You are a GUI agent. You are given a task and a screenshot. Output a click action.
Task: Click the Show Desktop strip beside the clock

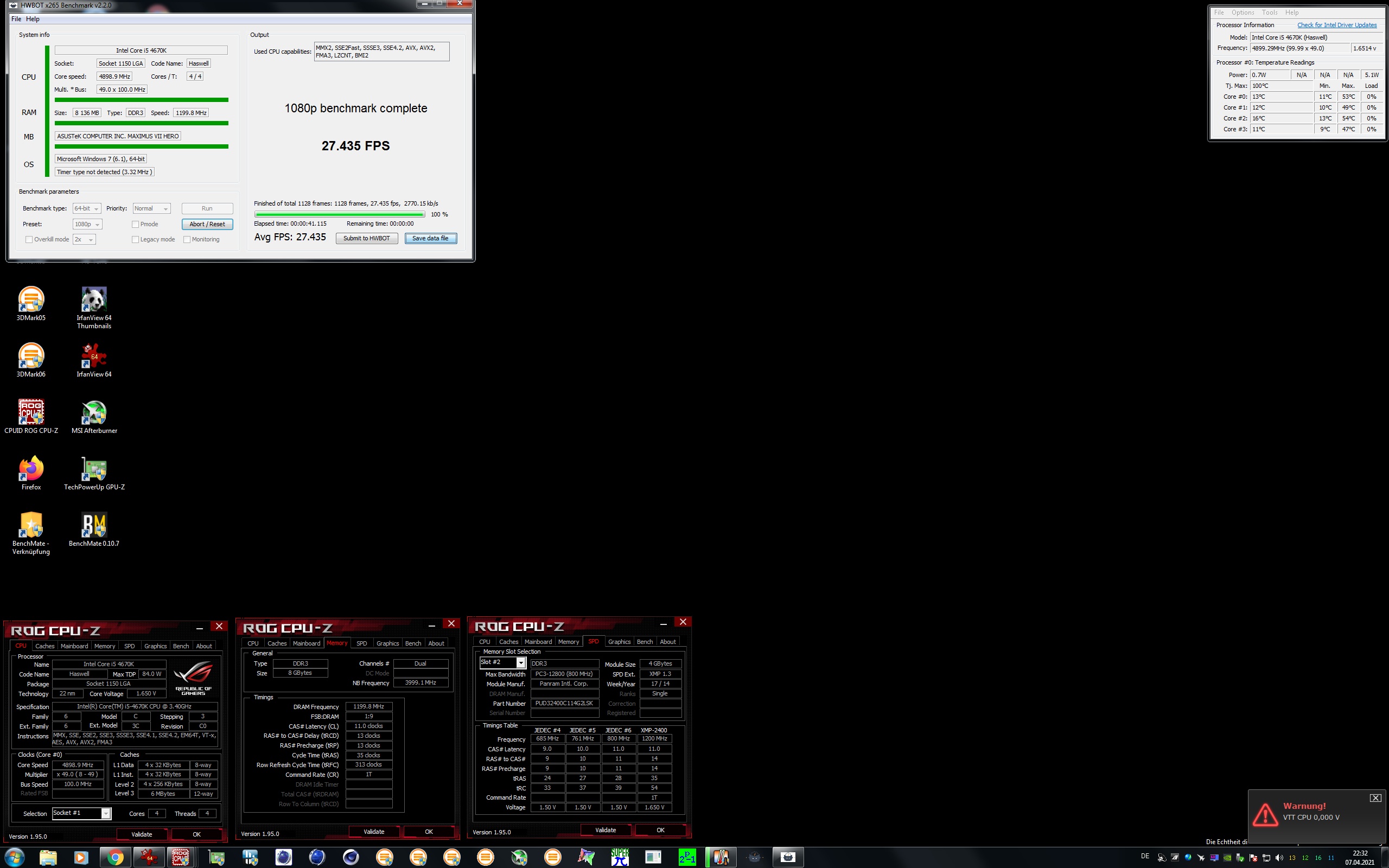tap(1386, 858)
